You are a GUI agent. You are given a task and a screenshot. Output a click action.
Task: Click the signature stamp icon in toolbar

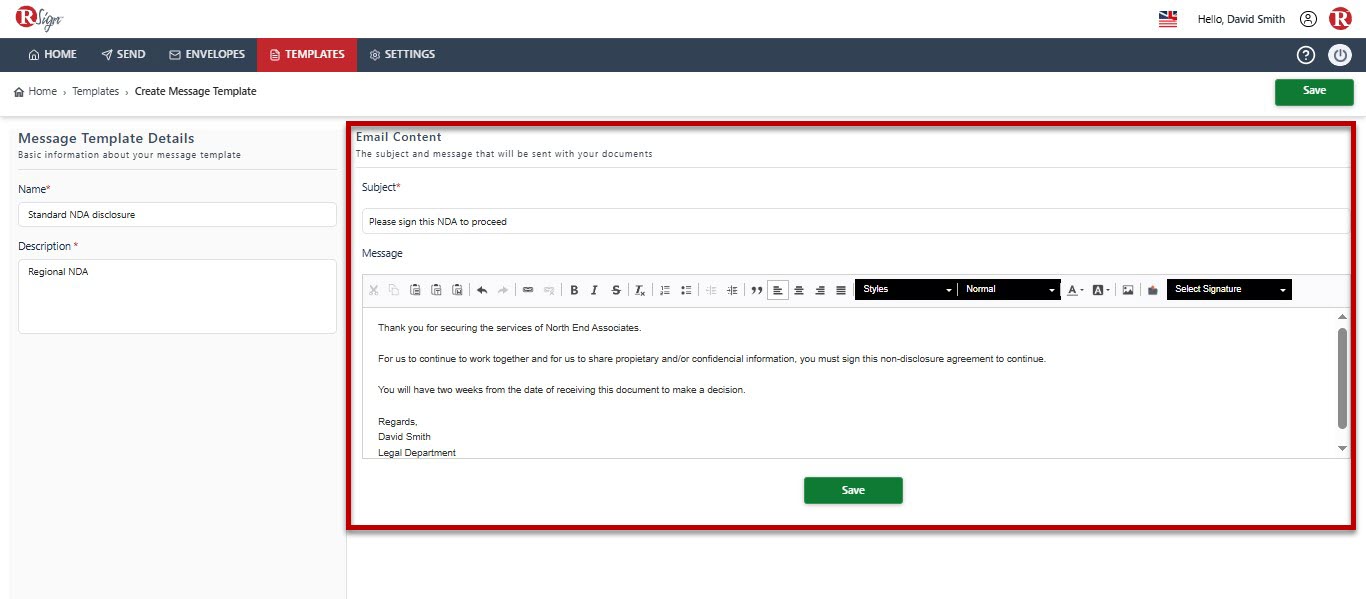pyautogui.click(x=1152, y=290)
